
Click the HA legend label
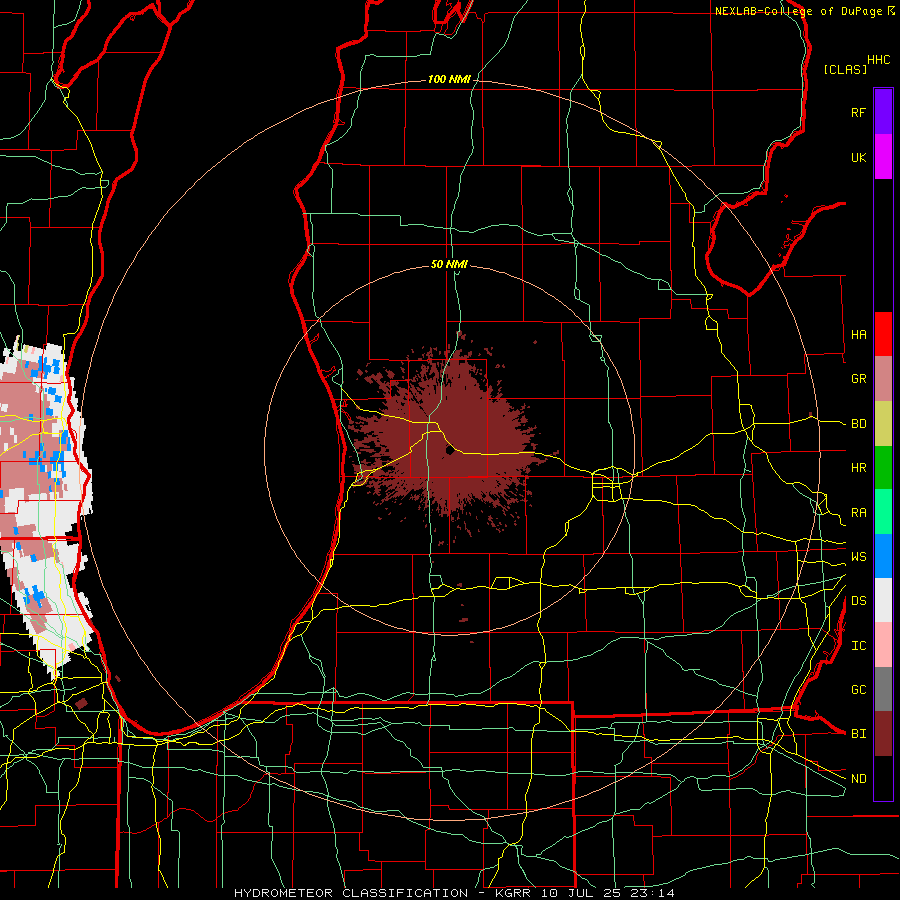[x=859, y=334]
